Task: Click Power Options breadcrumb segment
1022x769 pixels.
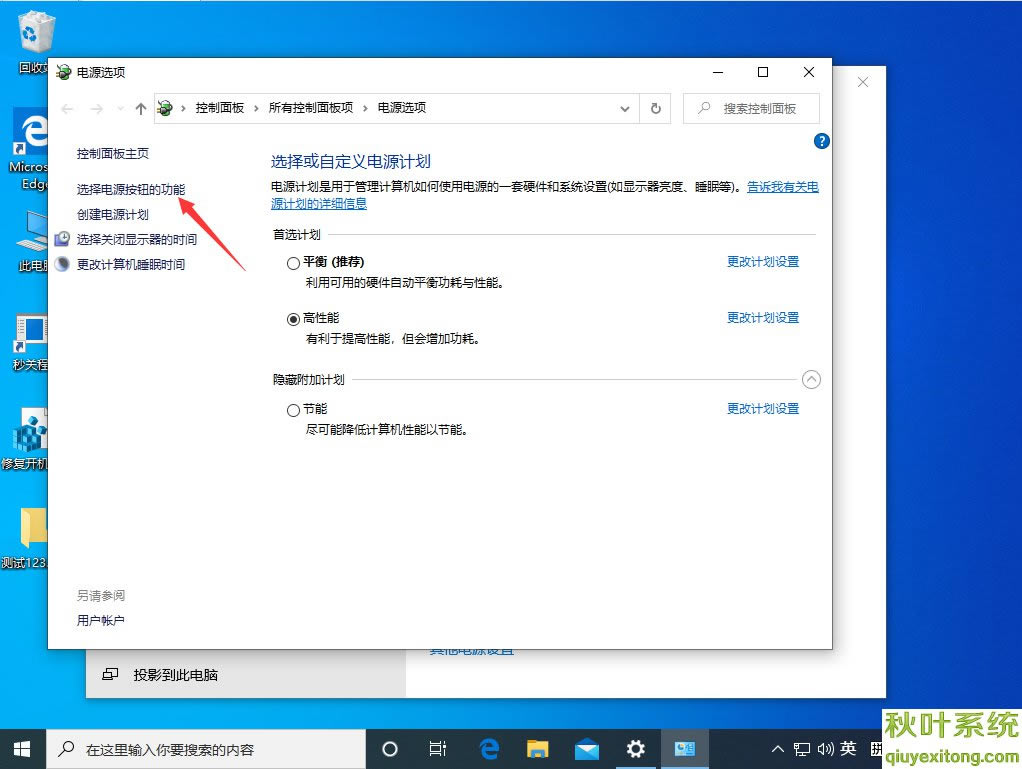Action: coord(402,108)
